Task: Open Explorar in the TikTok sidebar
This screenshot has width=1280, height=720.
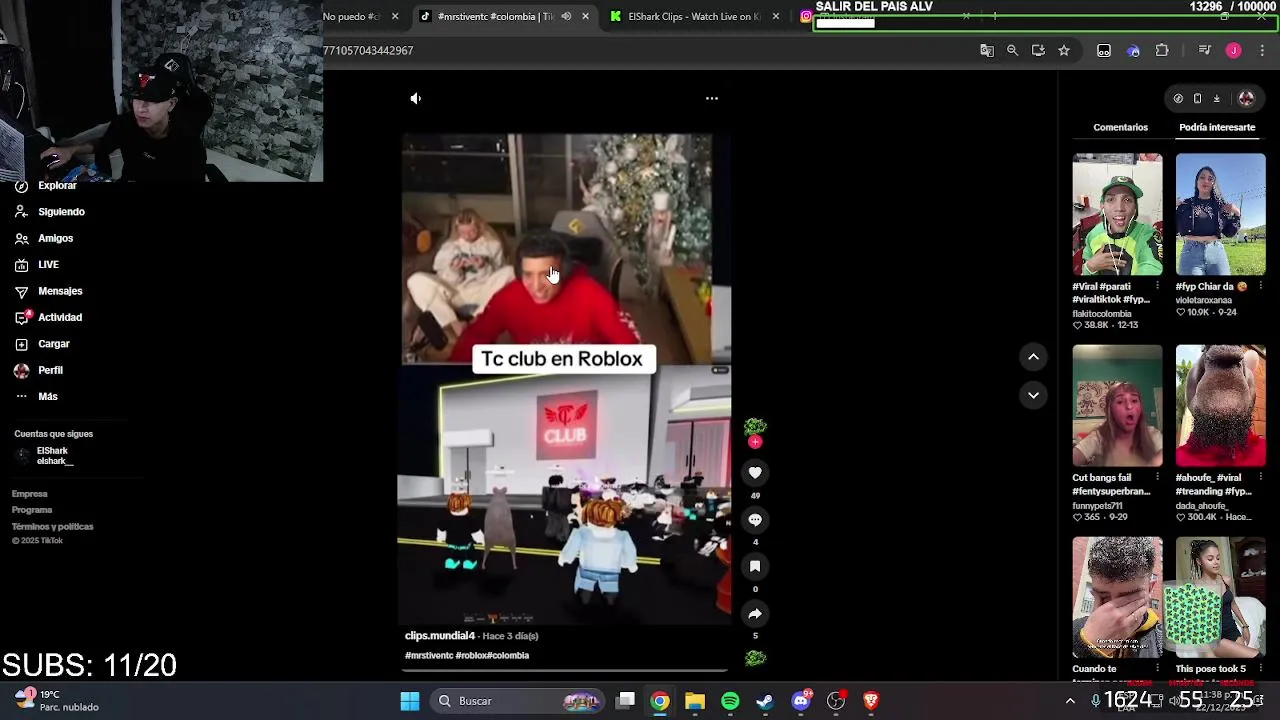Action: point(46,186)
